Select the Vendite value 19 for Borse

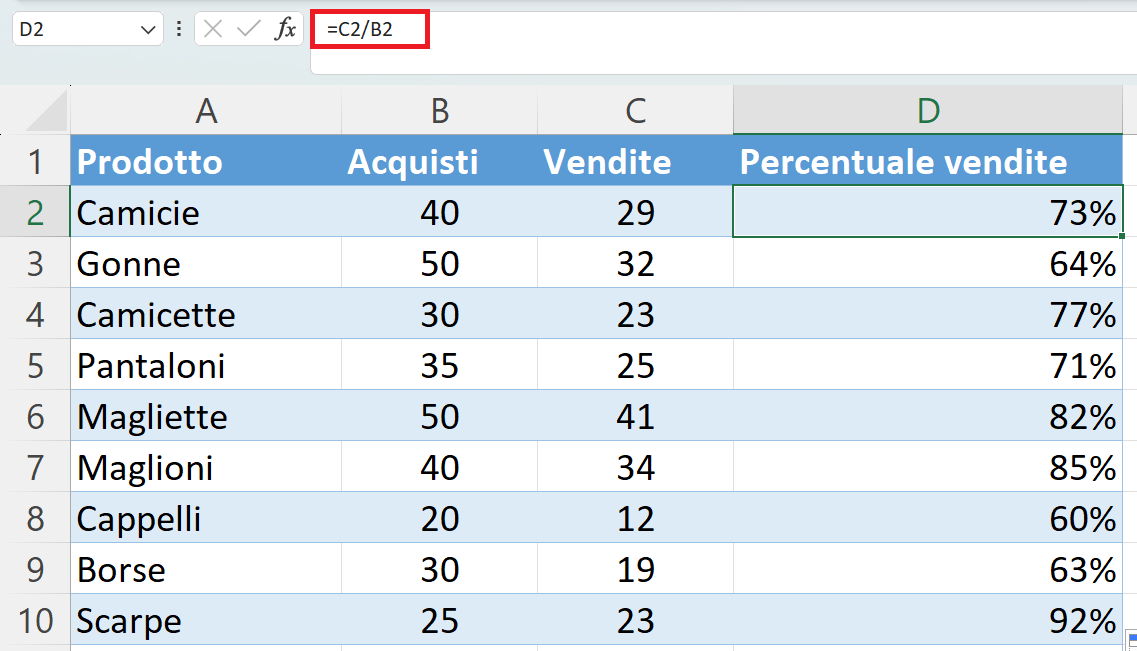click(635, 569)
